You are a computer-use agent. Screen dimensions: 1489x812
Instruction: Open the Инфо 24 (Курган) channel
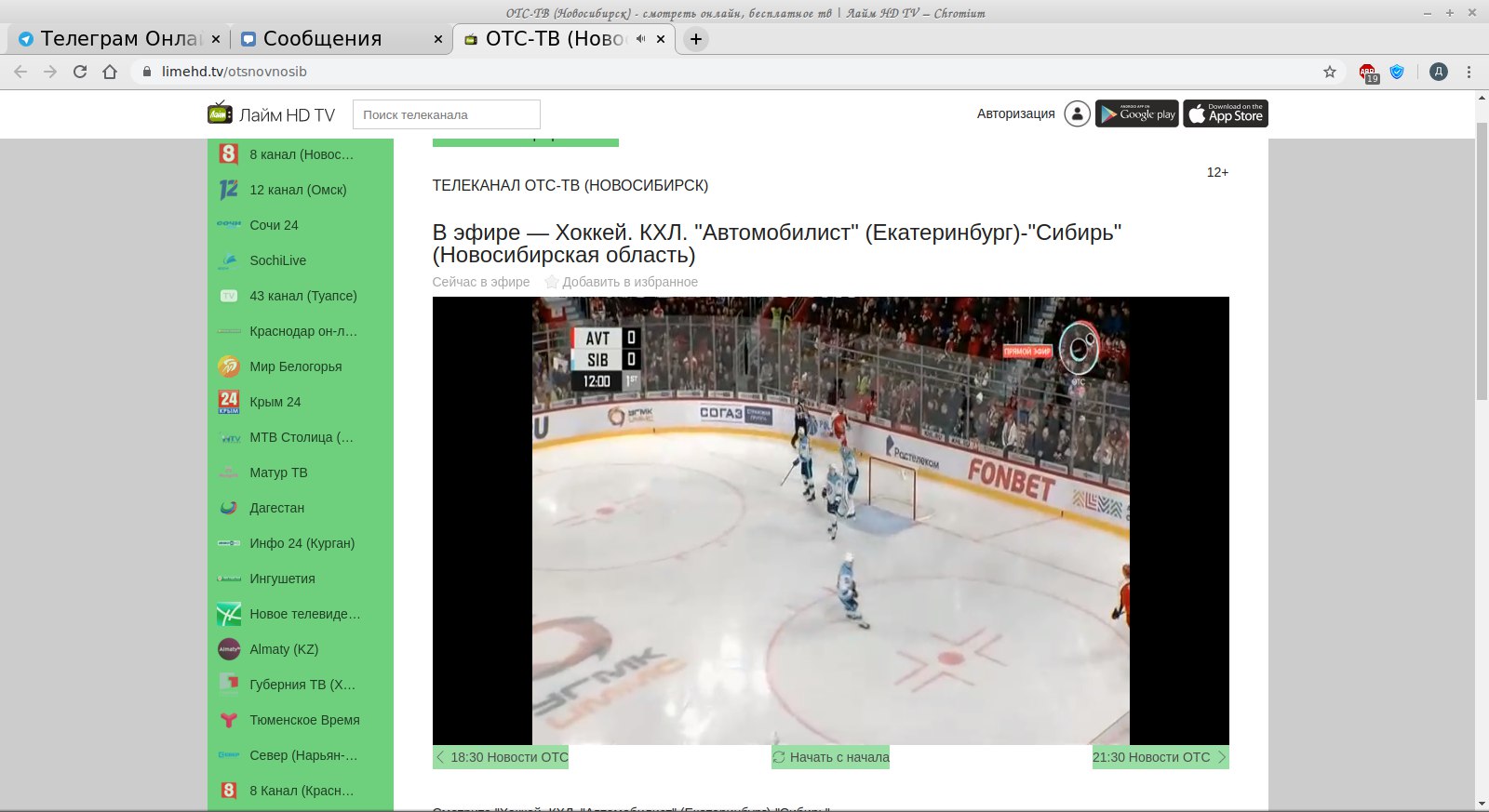(301, 543)
